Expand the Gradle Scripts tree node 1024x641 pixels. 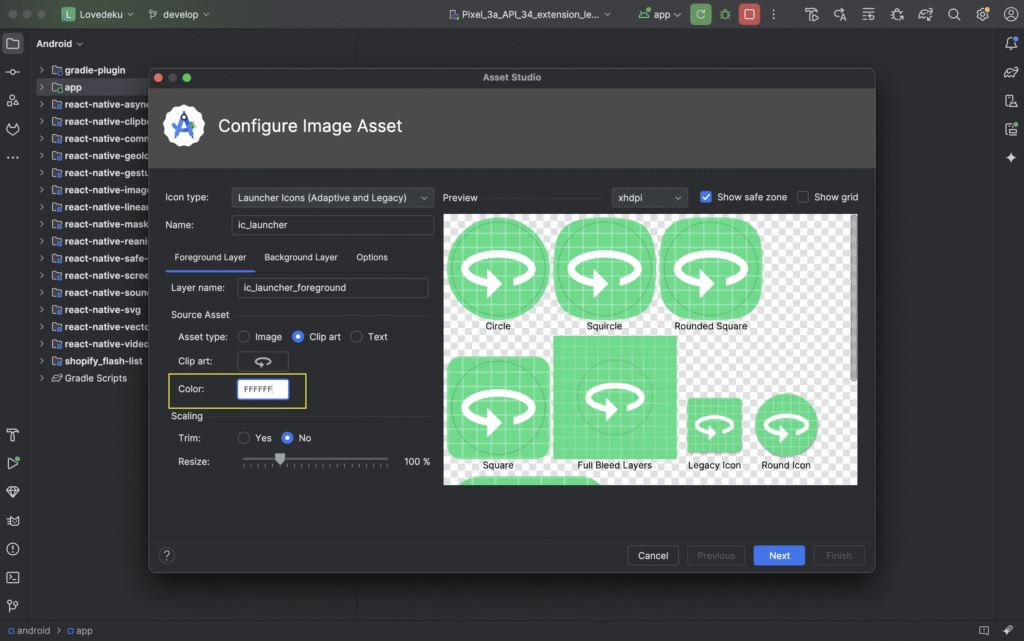[43, 378]
